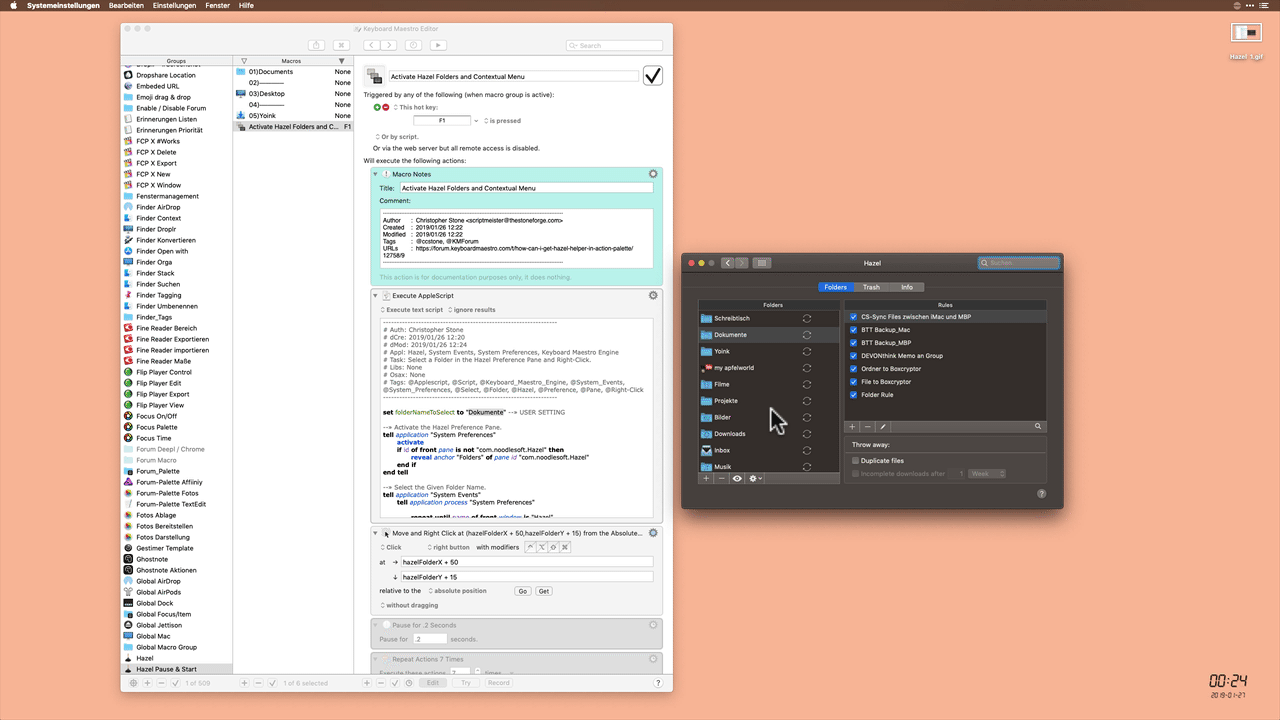Collapse the Execute AppleScript action
1280x720 pixels.
(x=376, y=296)
